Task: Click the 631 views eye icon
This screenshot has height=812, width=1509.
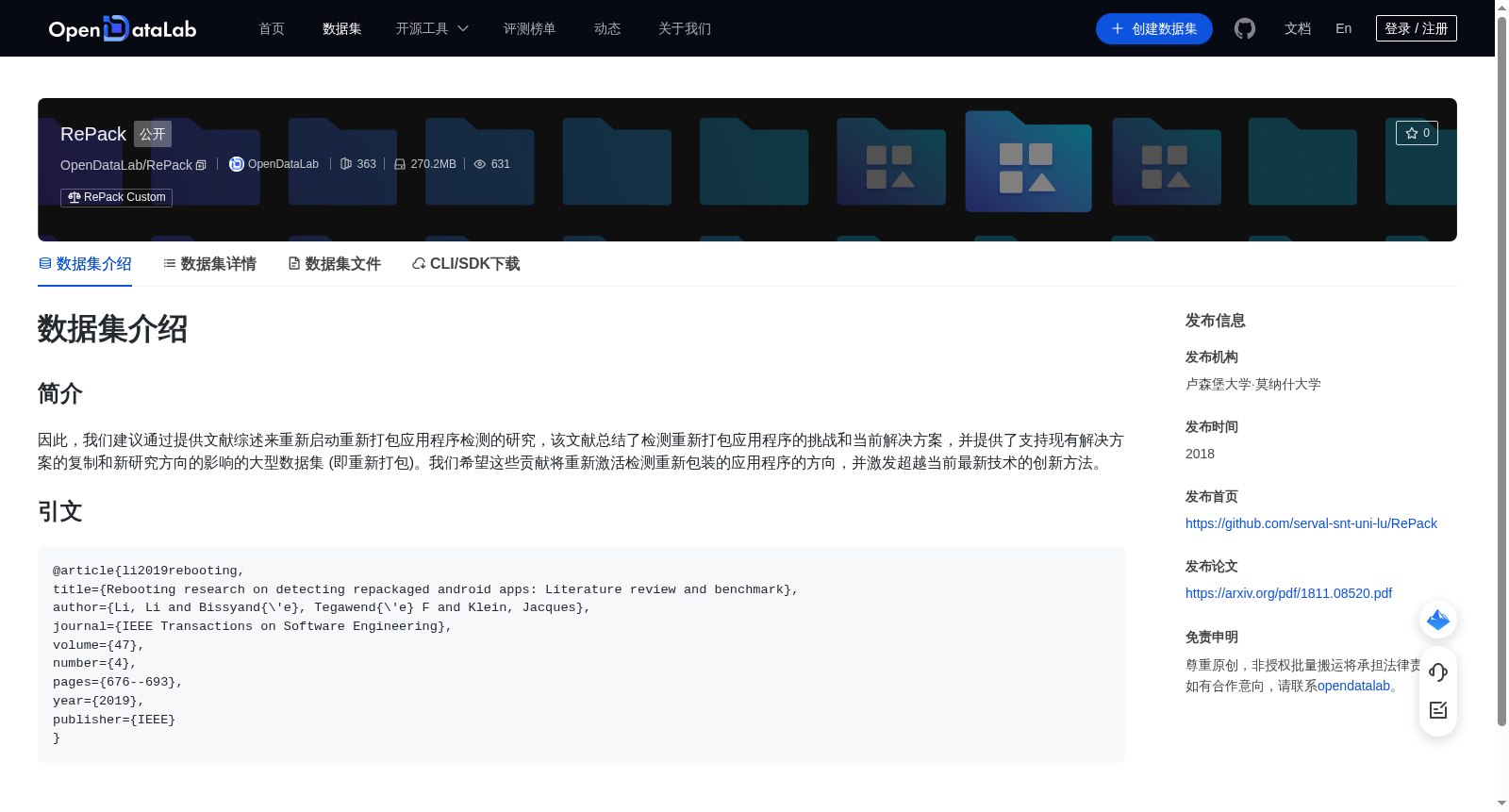Action: 480,164
